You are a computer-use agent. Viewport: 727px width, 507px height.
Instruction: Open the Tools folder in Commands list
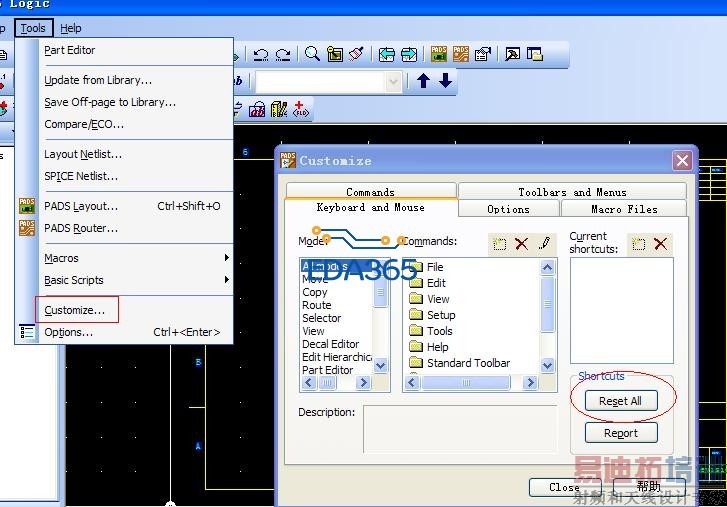point(431,331)
